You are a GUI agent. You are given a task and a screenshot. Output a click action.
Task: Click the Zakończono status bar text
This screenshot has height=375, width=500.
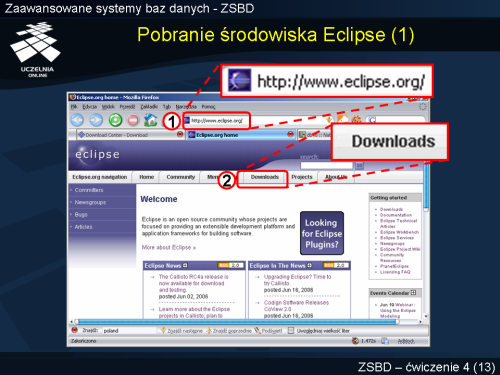[x=83, y=341]
